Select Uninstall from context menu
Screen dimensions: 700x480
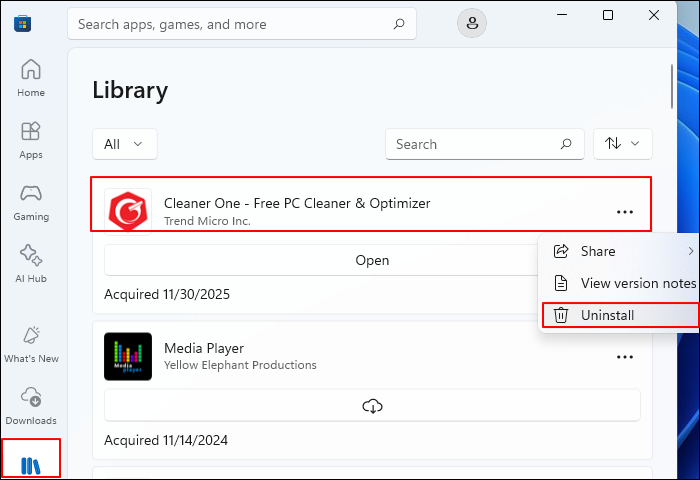pos(621,315)
